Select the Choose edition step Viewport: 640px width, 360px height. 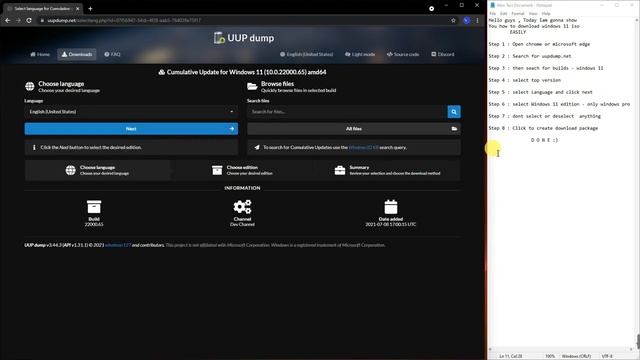(x=242, y=170)
